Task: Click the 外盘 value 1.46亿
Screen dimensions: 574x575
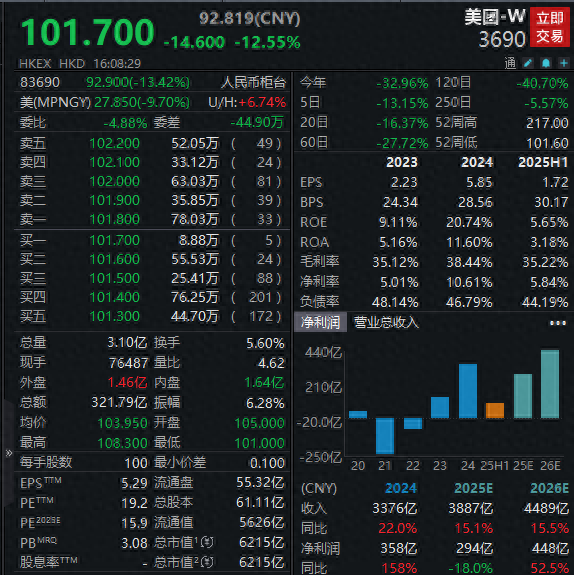Action: point(127,382)
